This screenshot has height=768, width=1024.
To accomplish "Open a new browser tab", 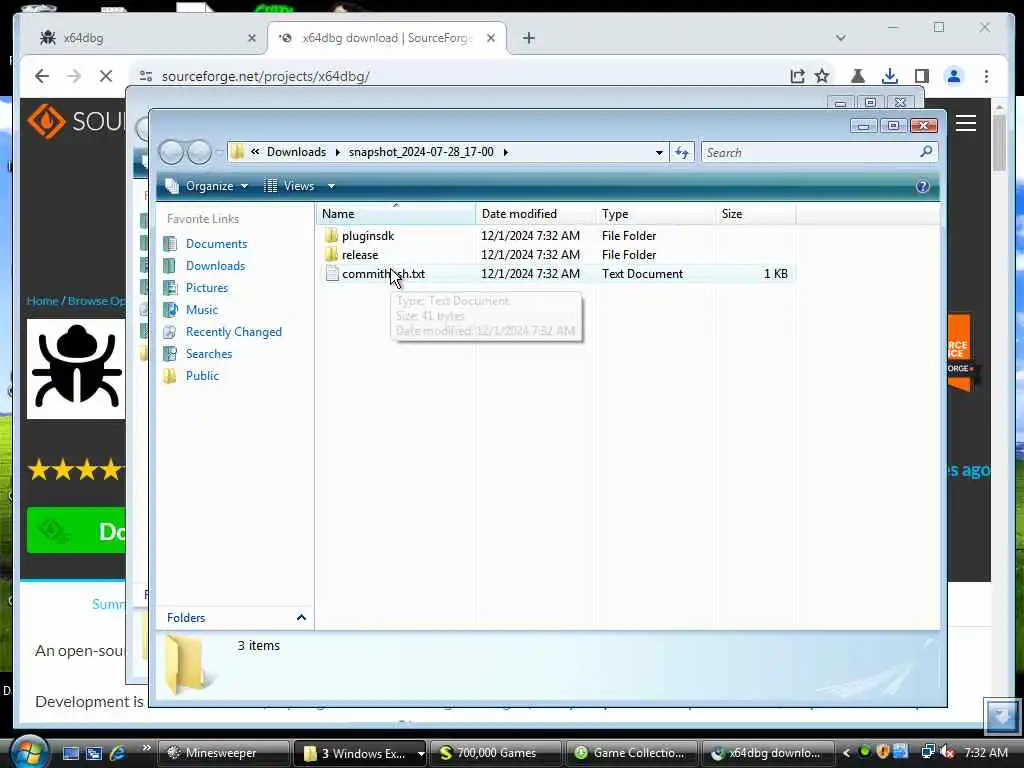I will 528,38.
